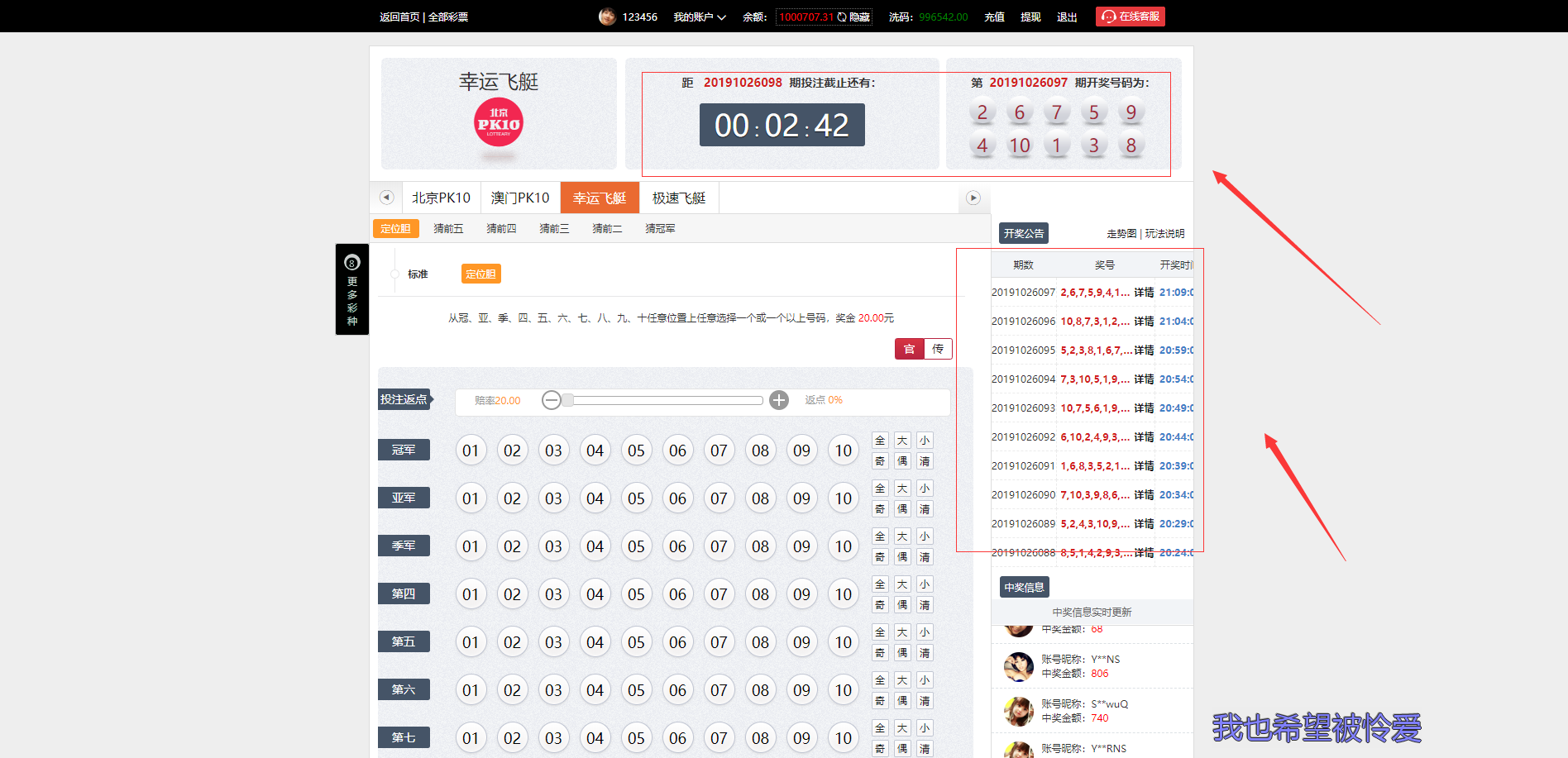
Task: Click 大 quick-select in the 亚军 row
Action: coord(902,489)
